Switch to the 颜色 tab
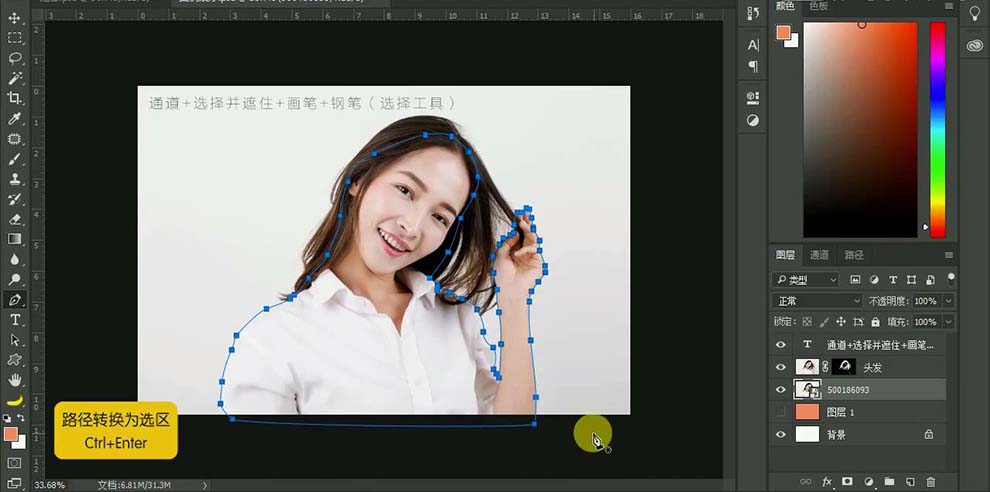The height and width of the screenshot is (492, 990). 785,6
